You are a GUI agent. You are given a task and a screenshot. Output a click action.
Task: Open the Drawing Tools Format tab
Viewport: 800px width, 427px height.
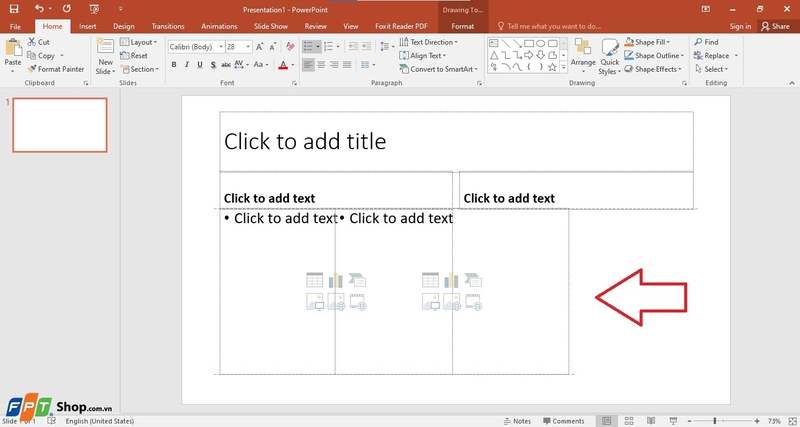(x=463, y=26)
